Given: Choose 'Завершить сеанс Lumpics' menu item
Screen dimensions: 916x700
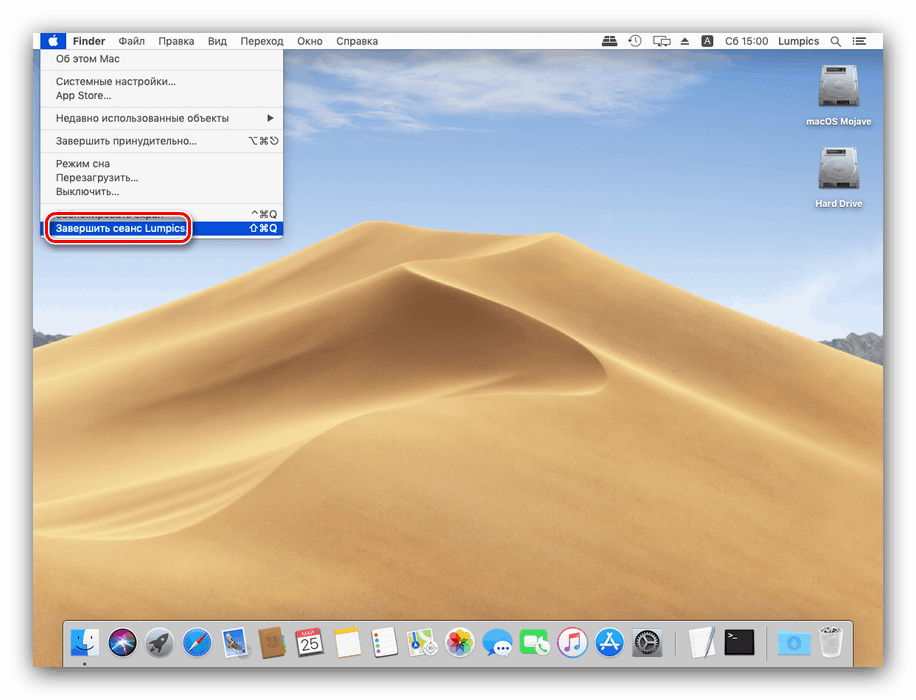Looking at the screenshot, I should click(x=162, y=228).
